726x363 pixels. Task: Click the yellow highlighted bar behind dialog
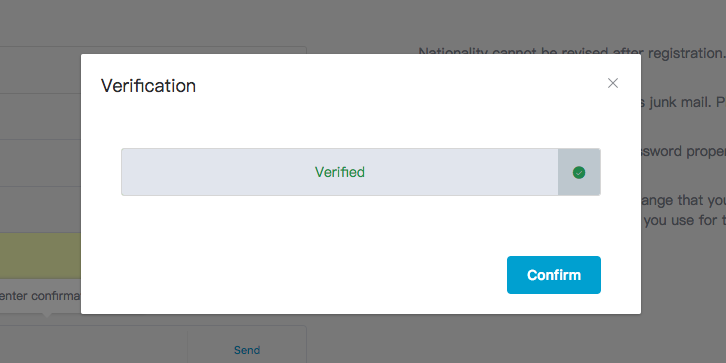tap(40, 256)
